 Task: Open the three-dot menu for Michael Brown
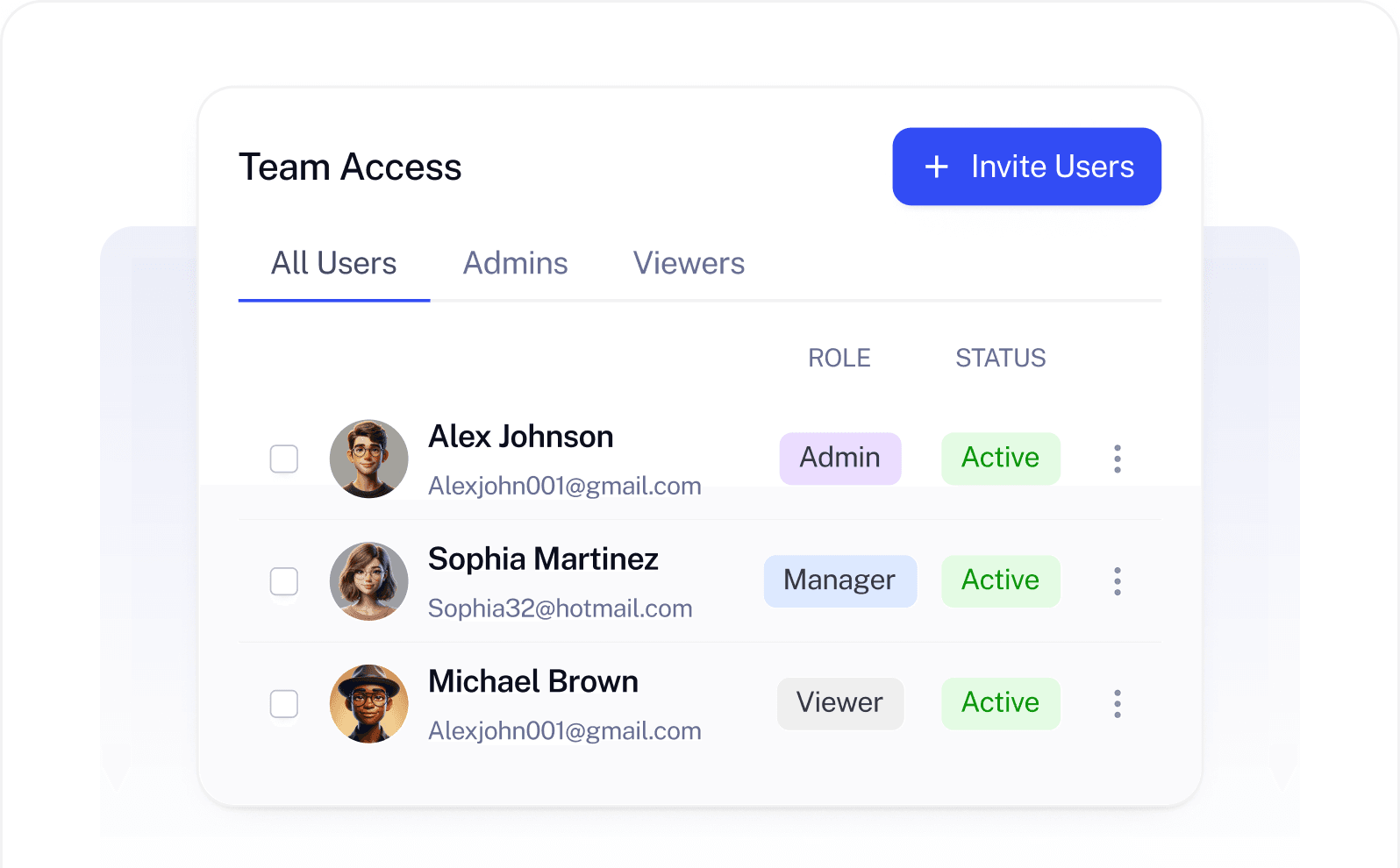(x=1118, y=704)
